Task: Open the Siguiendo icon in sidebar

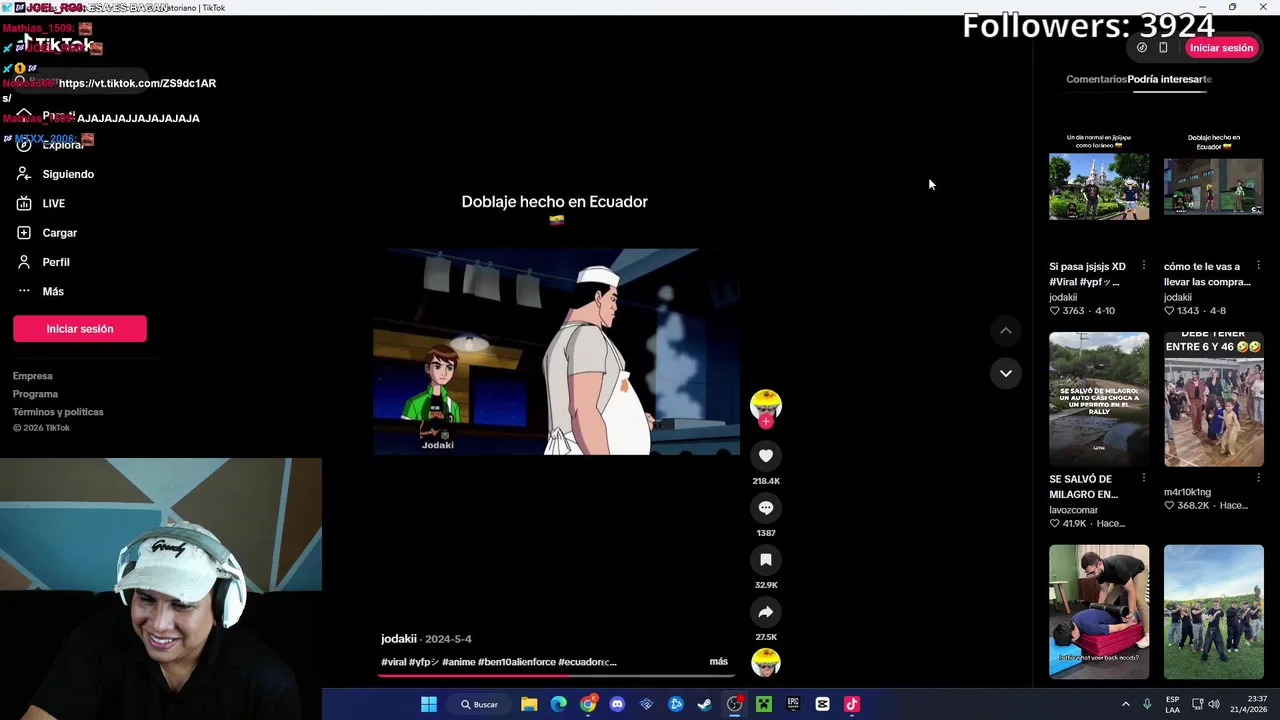Action: coord(24,174)
